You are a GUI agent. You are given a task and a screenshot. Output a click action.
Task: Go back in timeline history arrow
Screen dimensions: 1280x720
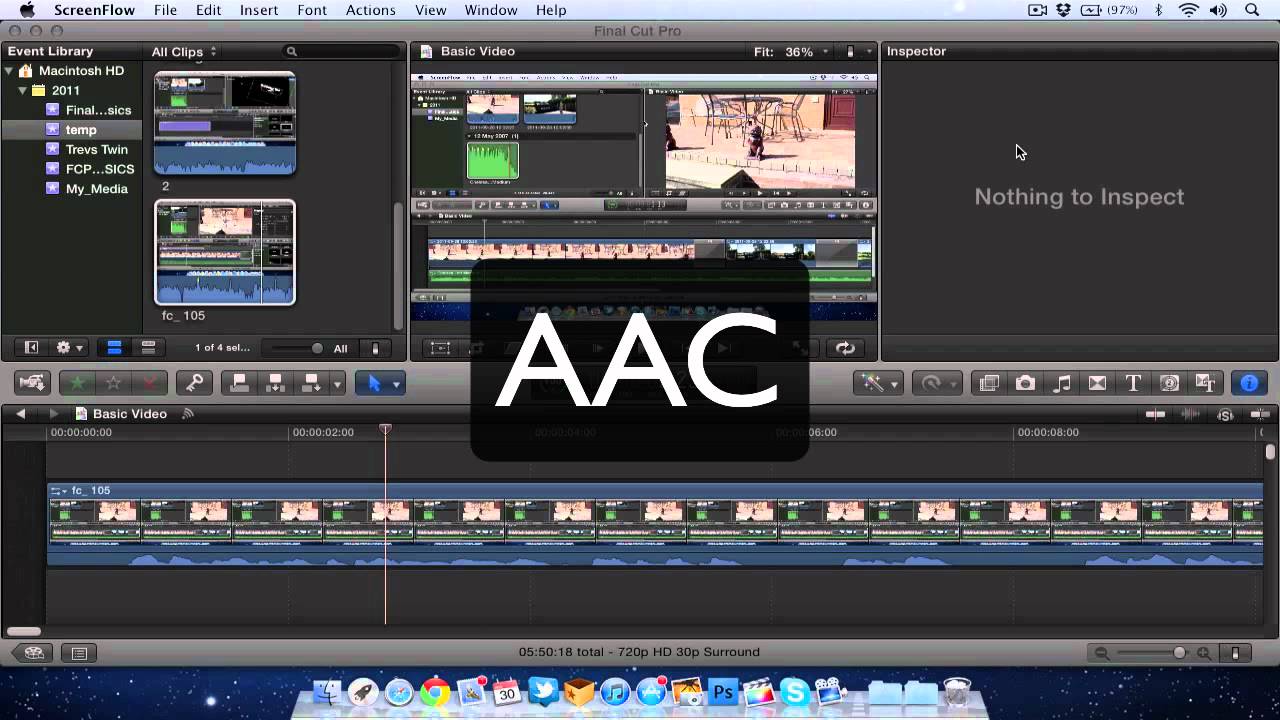[22, 414]
